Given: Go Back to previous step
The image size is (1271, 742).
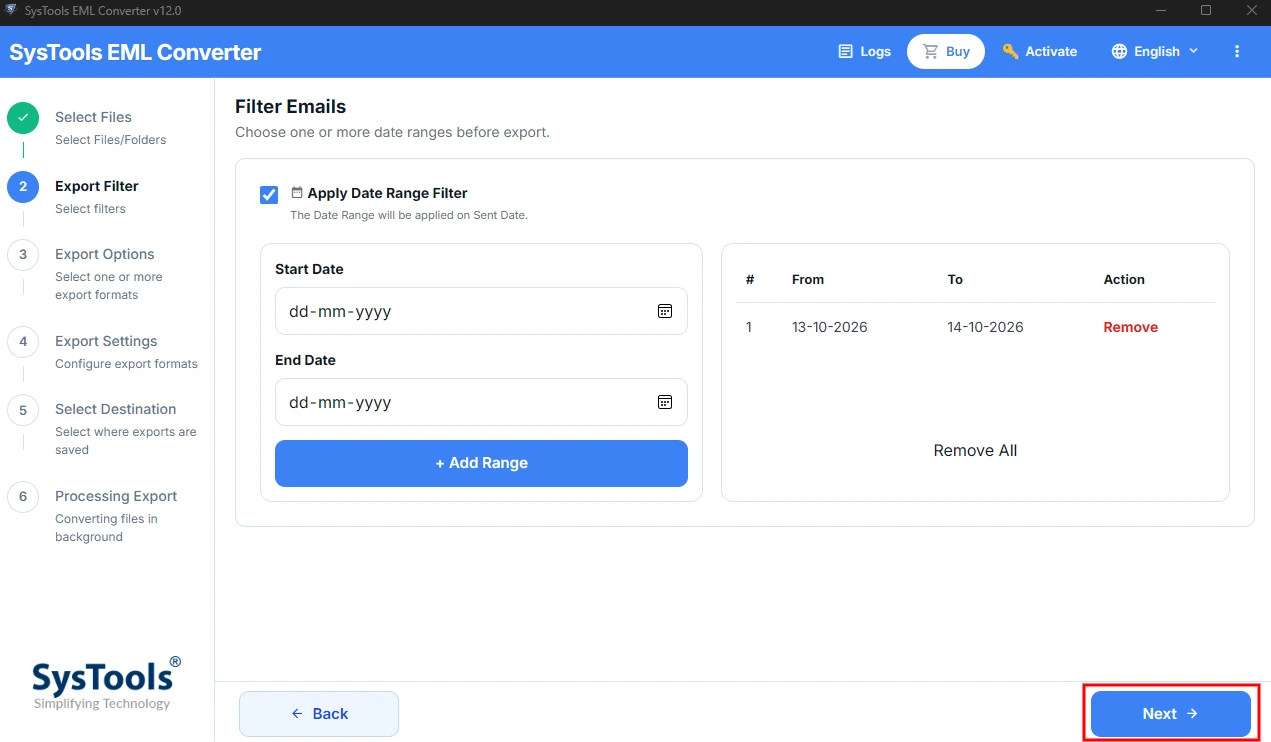Looking at the screenshot, I should pos(319,713).
